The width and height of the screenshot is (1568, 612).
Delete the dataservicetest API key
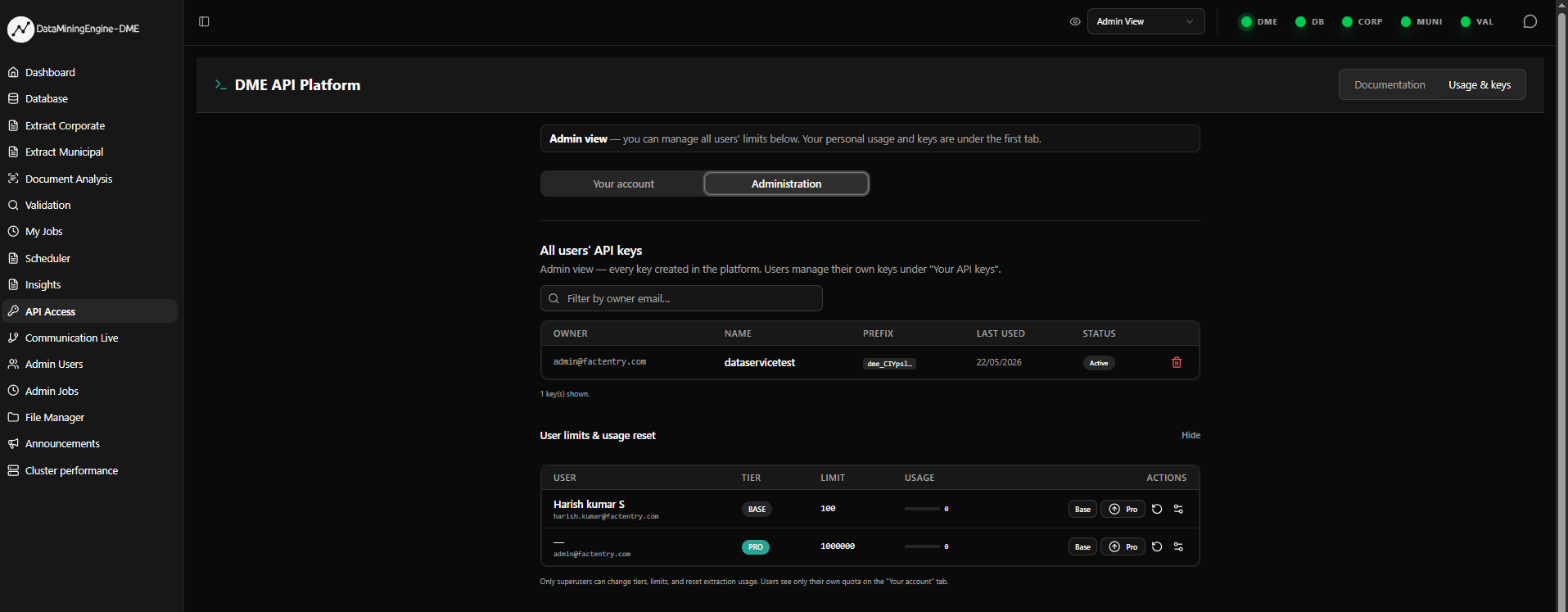point(1177,362)
